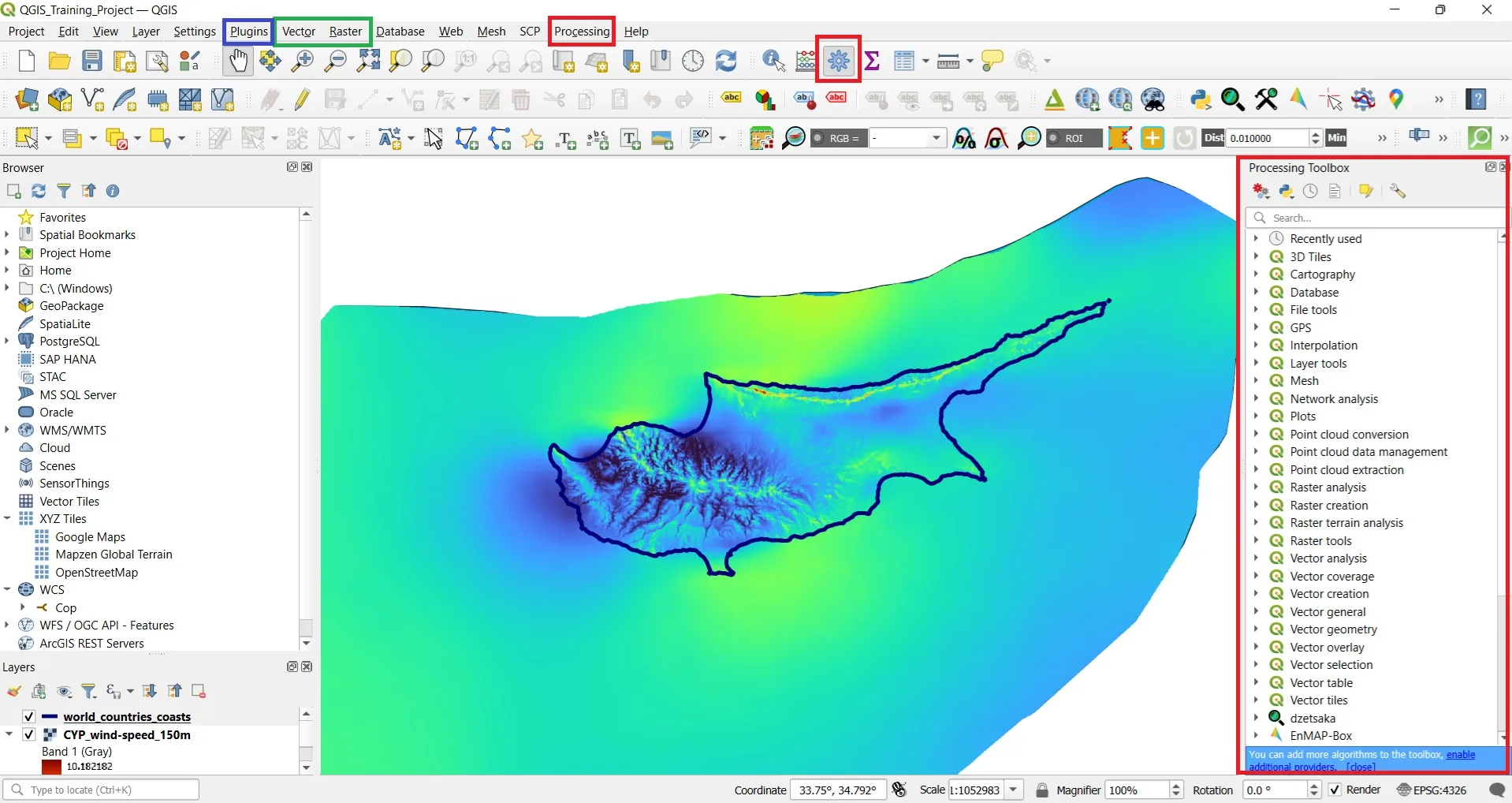The height and width of the screenshot is (803, 1512).
Task: Open the Python Console icon
Action: tap(1200, 99)
